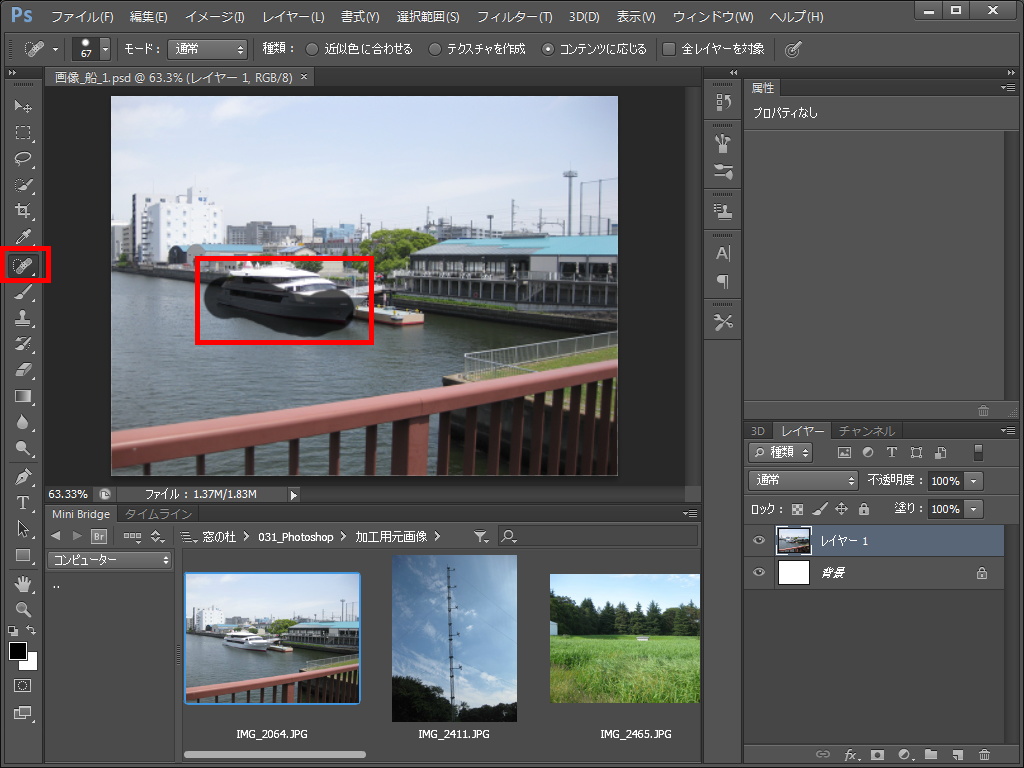The height and width of the screenshot is (768, 1024).
Task: Enable 全レイヤーを対象 checkbox
Action: tap(670, 49)
